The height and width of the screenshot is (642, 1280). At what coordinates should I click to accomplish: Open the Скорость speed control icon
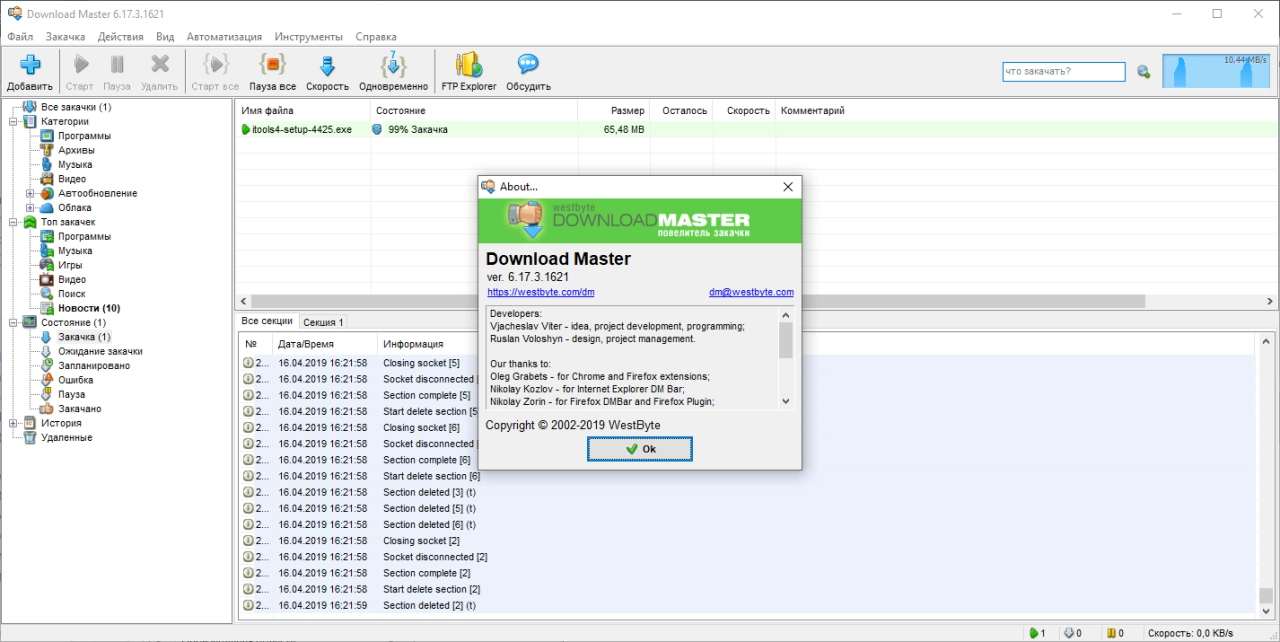click(x=327, y=65)
